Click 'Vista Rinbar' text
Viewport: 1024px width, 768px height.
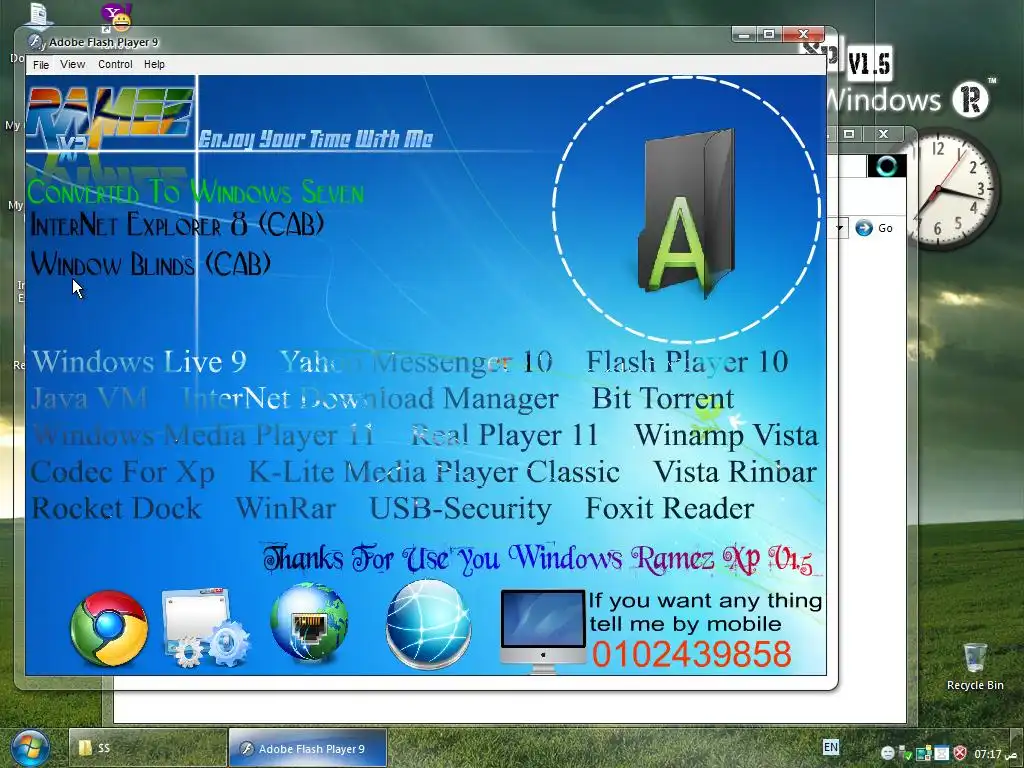[735, 472]
